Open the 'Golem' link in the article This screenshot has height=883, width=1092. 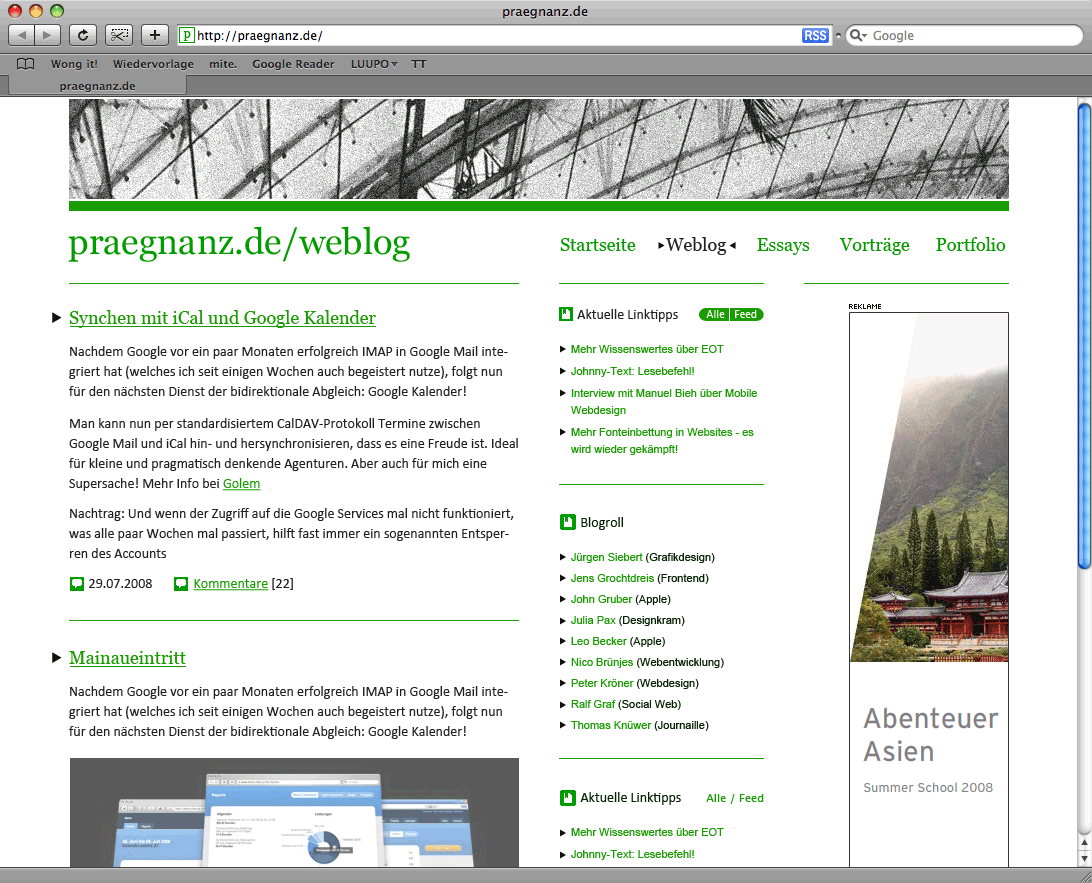(x=241, y=484)
